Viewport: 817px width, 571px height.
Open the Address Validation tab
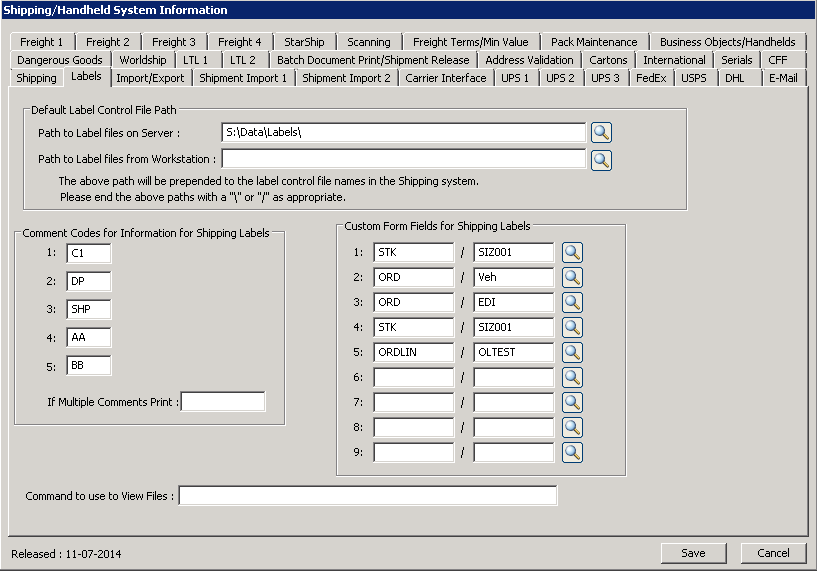529,60
